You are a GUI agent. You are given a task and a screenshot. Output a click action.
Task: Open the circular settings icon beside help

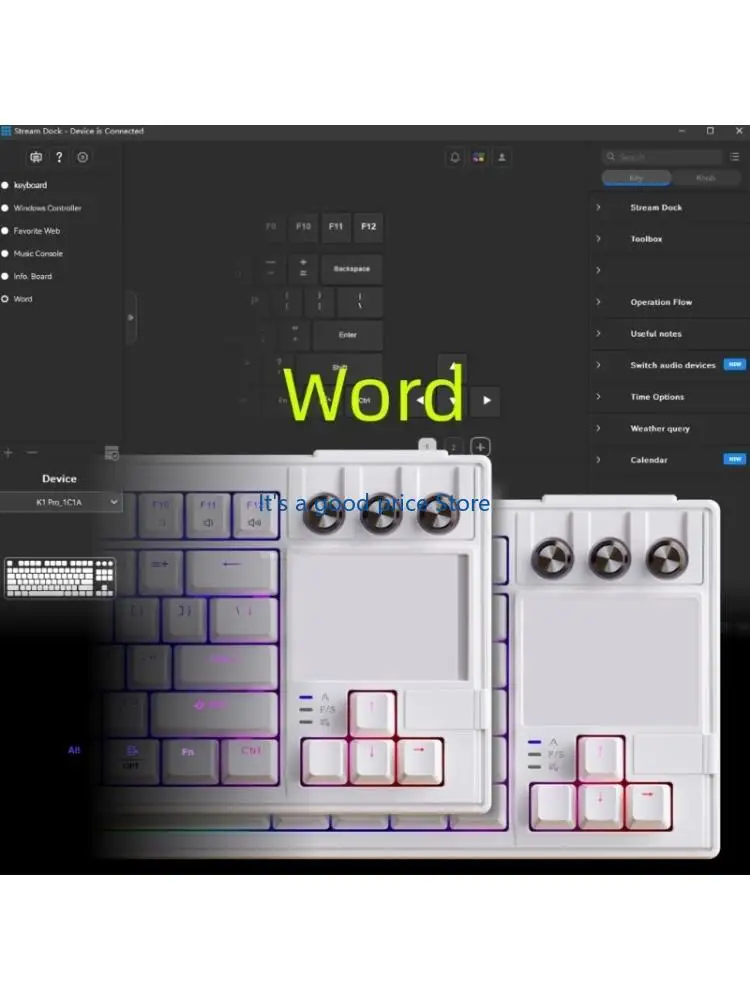coord(82,157)
